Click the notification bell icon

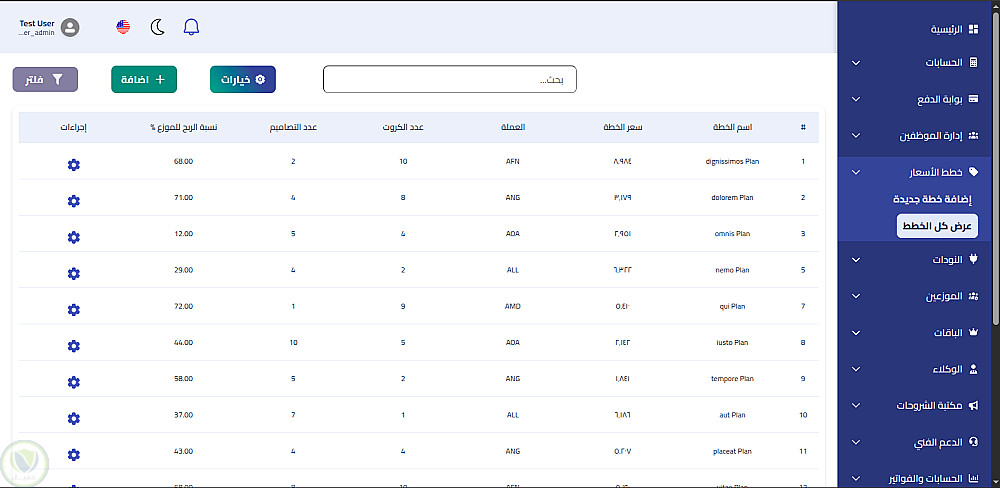click(x=192, y=27)
